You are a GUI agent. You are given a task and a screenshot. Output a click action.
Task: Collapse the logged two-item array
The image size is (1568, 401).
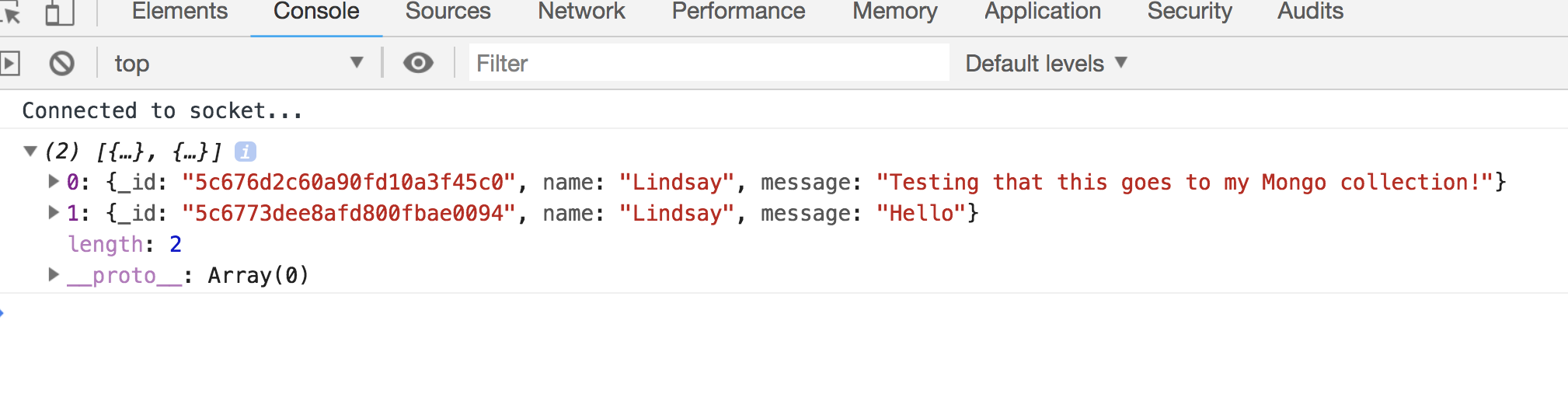click(30, 151)
